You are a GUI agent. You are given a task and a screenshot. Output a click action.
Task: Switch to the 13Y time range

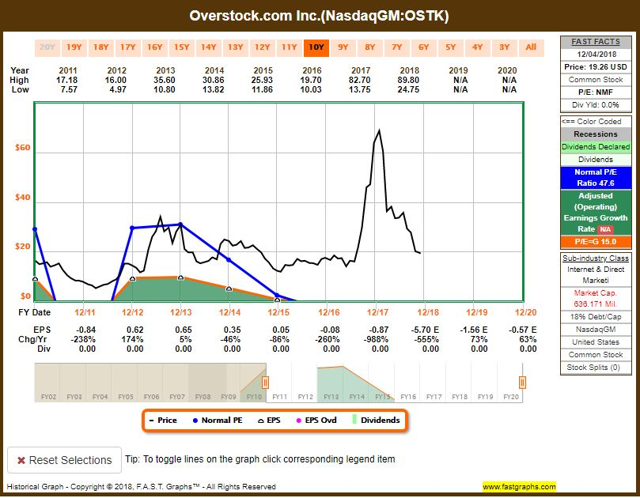(x=236, y=47)
